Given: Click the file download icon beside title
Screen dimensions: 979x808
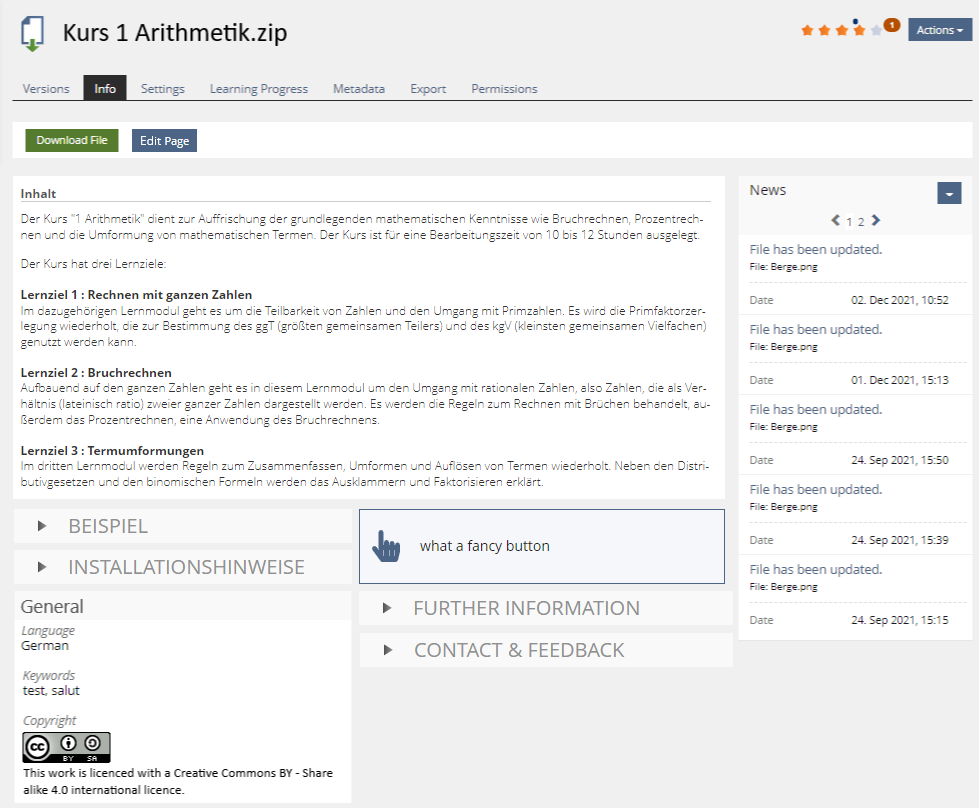Looking at the screenshot, I should pos(33,34).
